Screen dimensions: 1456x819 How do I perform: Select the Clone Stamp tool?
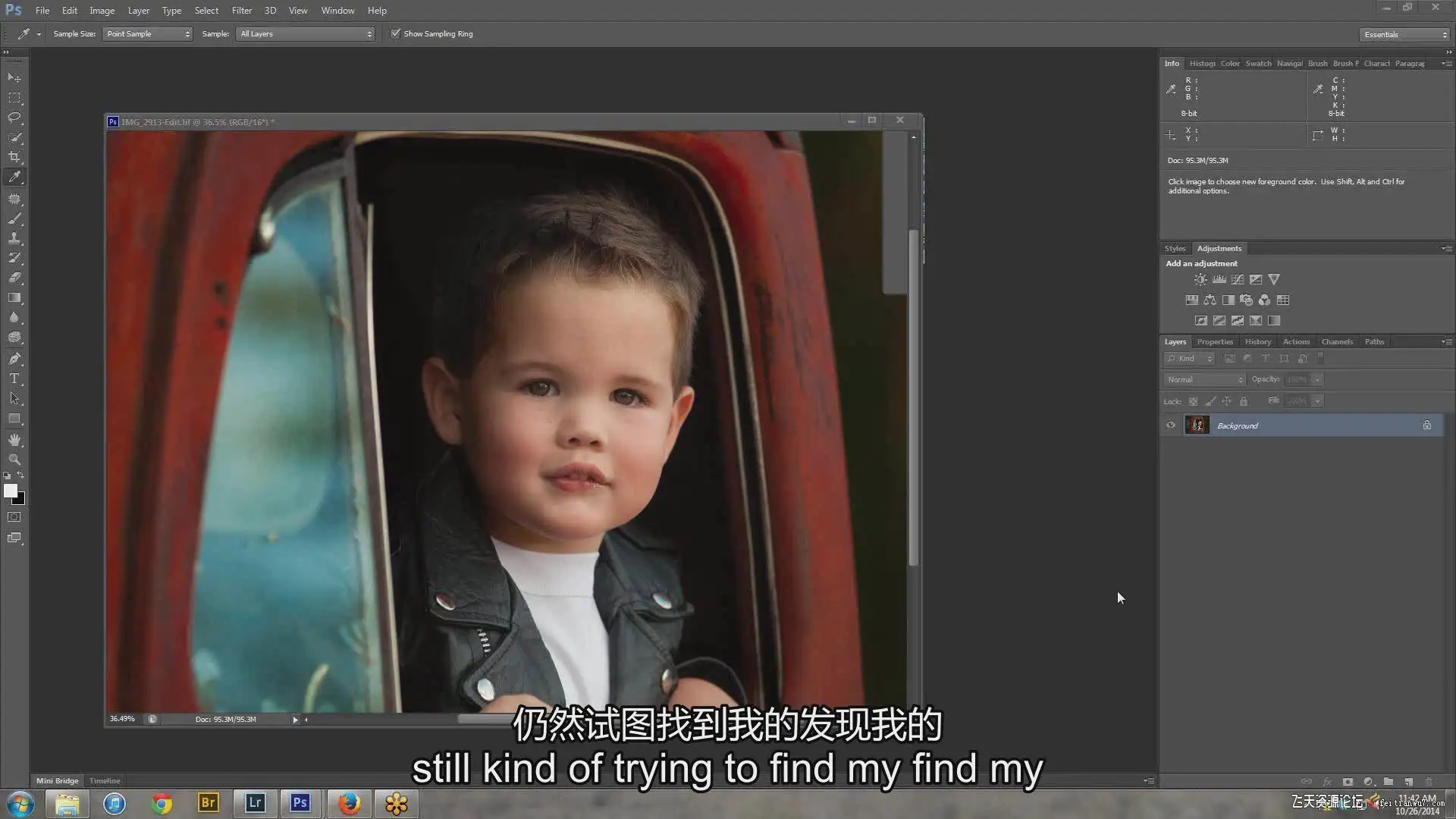pos(14,238)
